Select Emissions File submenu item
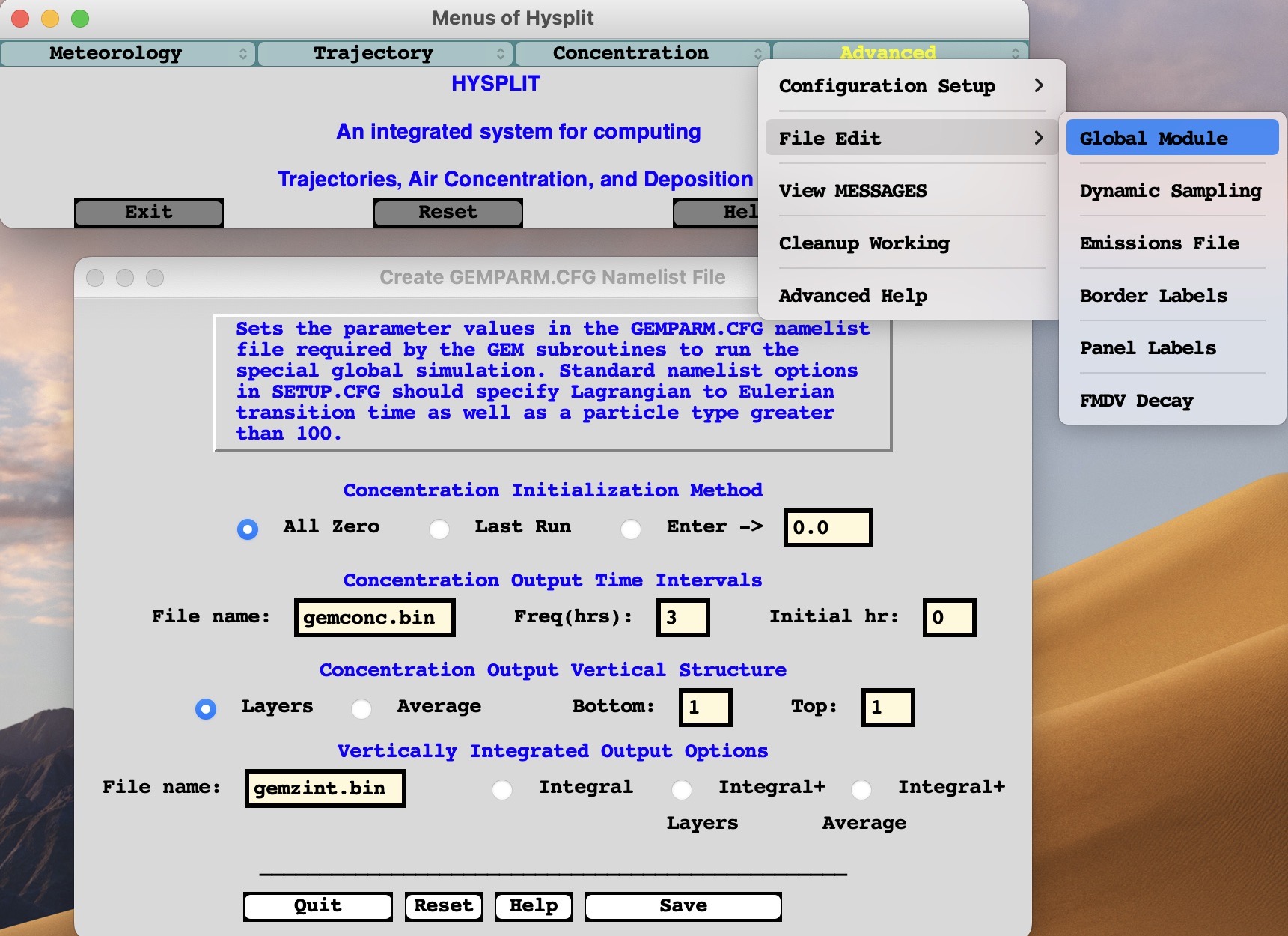 (x=1172, y=243)
